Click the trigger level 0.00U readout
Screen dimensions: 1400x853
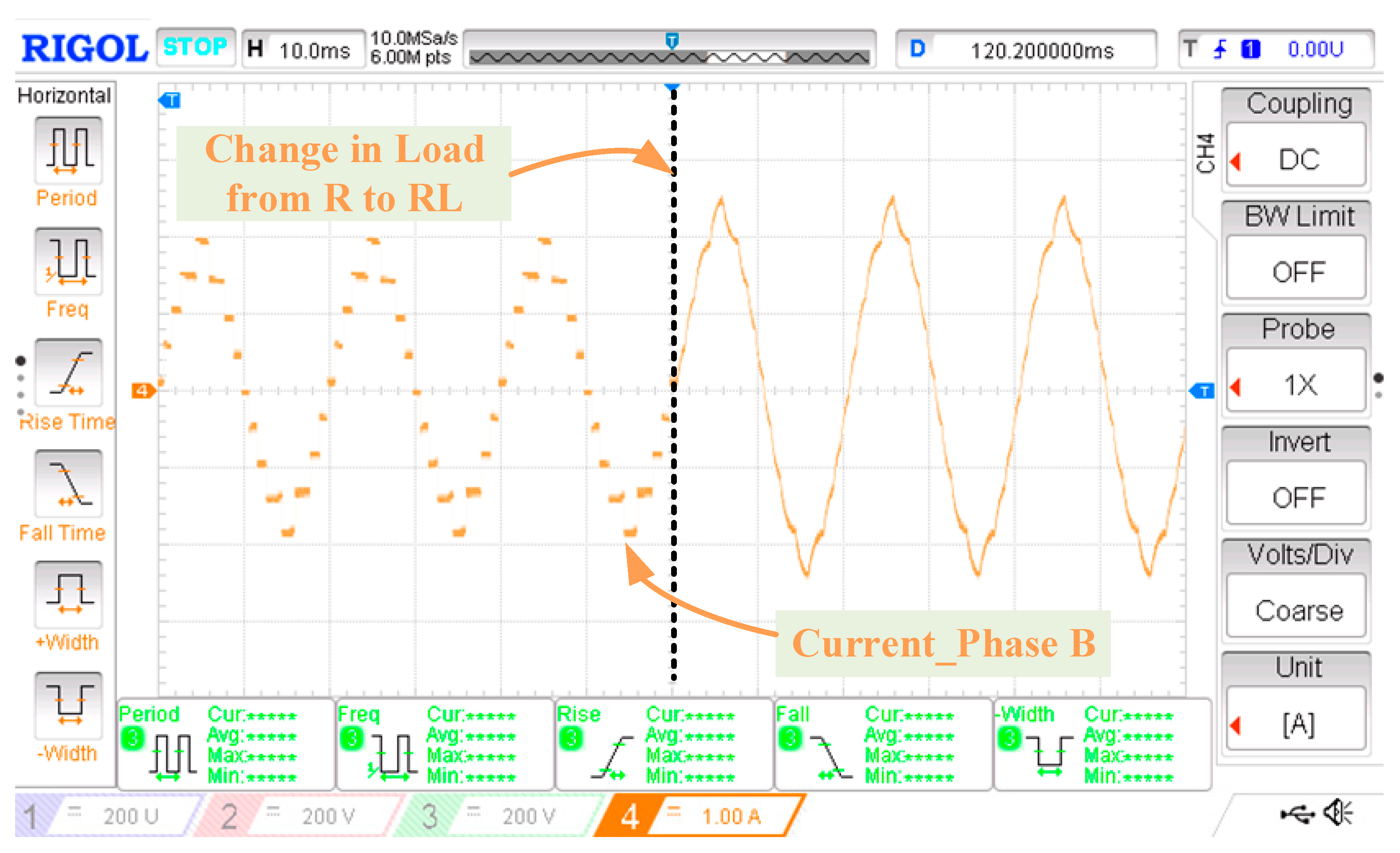(1316, 50)
